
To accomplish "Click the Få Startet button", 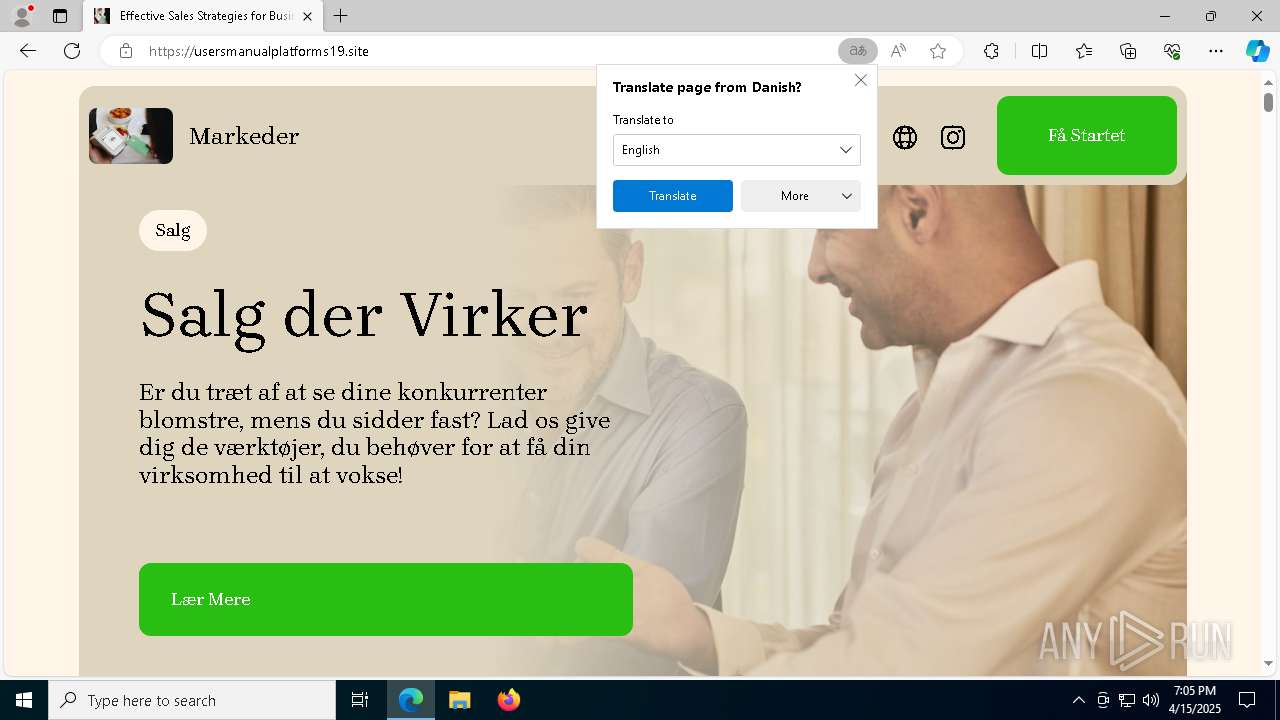I will point(1087,135).
